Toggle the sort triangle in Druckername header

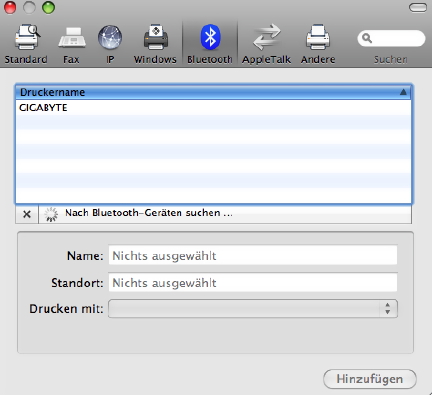[x=403, y=92]
